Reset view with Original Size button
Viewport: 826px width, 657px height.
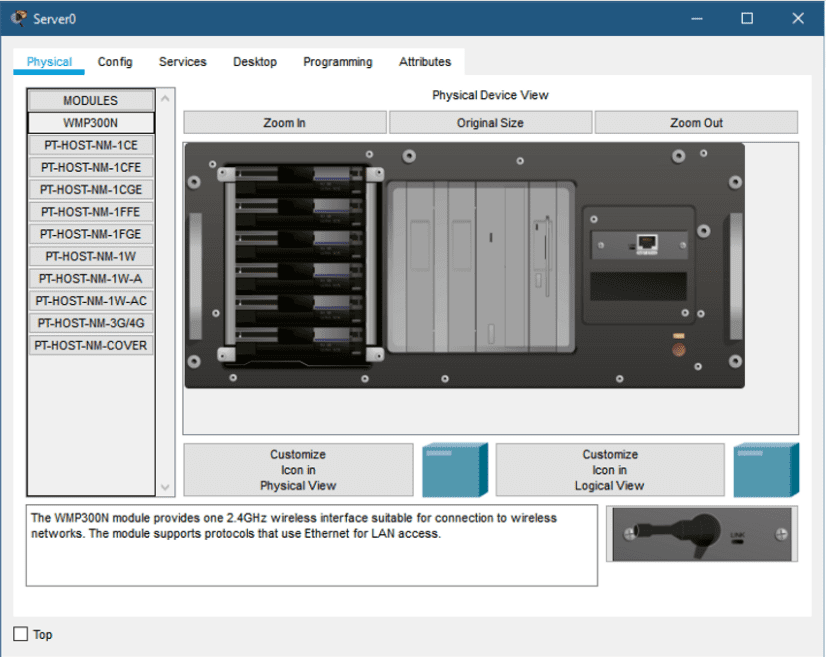[490, 123]
